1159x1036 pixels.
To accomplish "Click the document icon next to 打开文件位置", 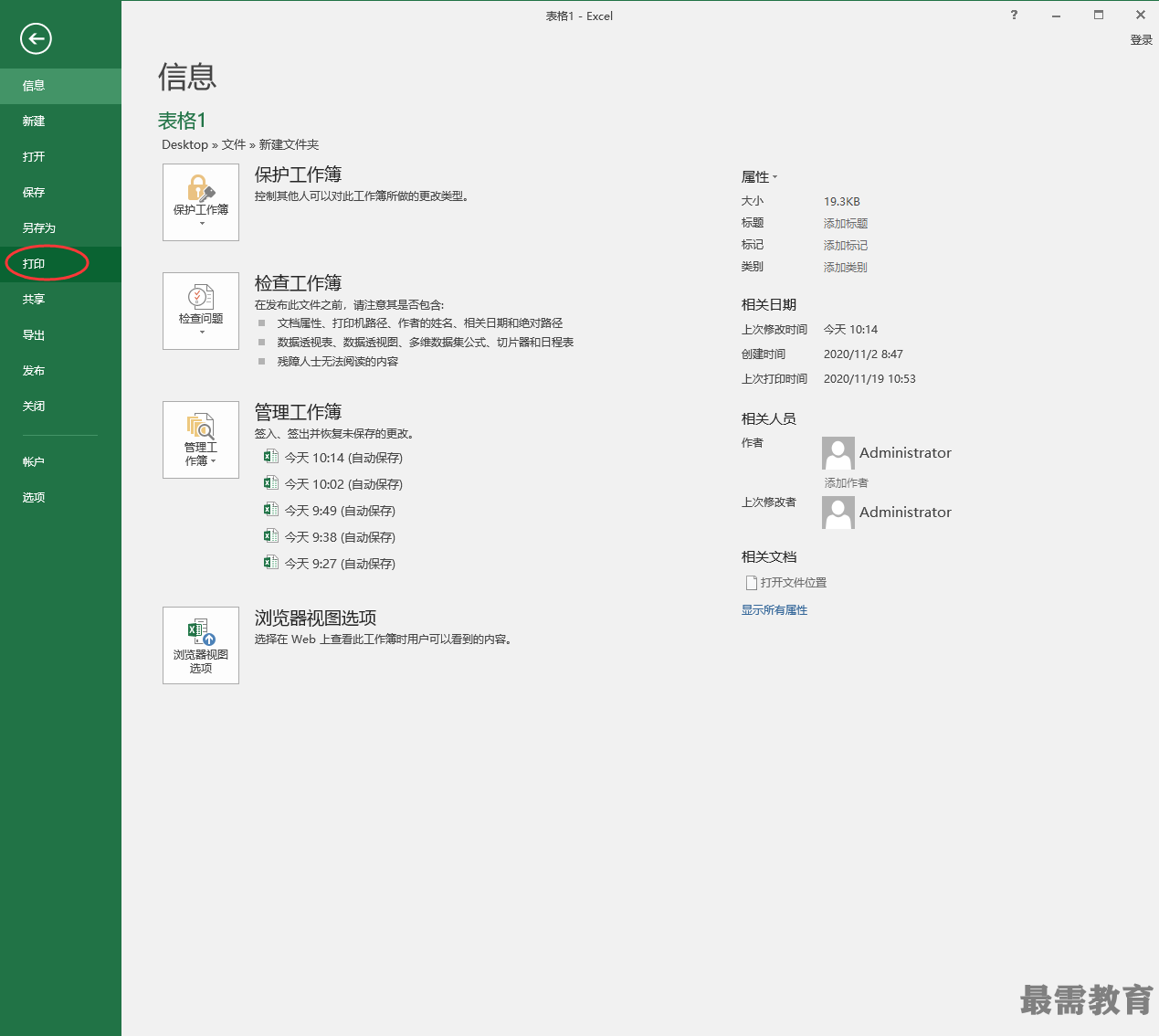I will tap(751, 583).
